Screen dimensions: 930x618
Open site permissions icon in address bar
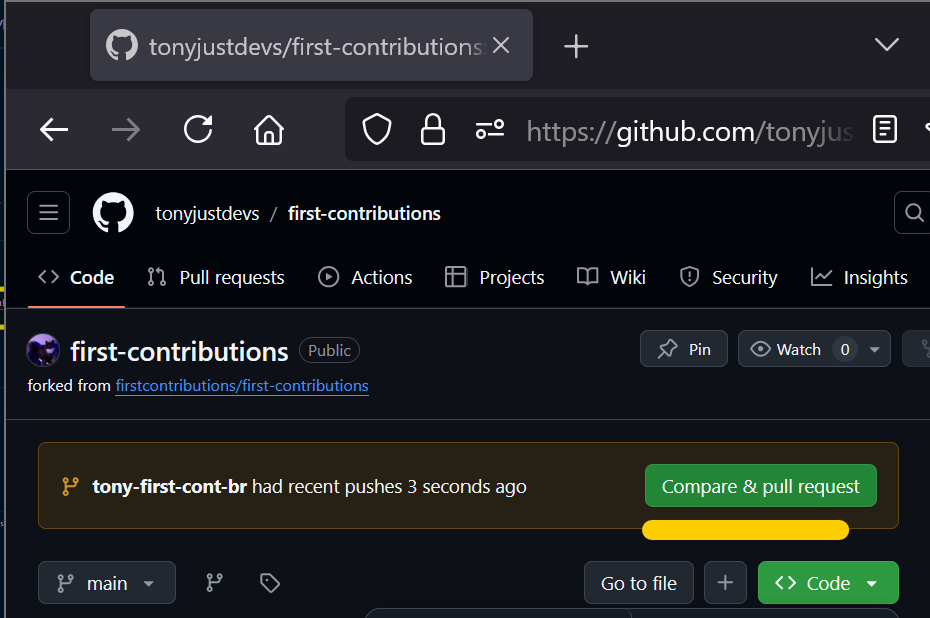pyautogui.click(x=490, y=129)
